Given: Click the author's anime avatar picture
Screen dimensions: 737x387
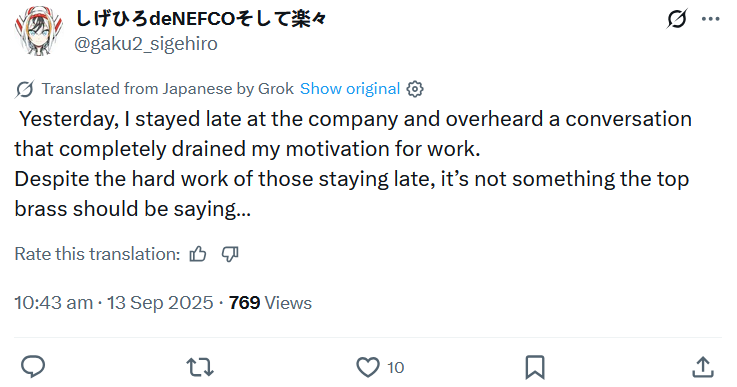Looking at the screenshot, I should [39, 31].
